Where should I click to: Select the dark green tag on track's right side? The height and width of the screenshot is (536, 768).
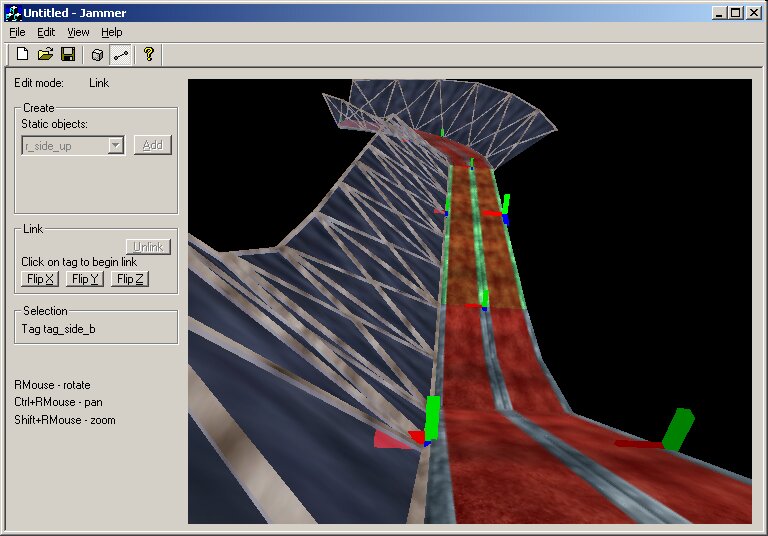[678, 428]
